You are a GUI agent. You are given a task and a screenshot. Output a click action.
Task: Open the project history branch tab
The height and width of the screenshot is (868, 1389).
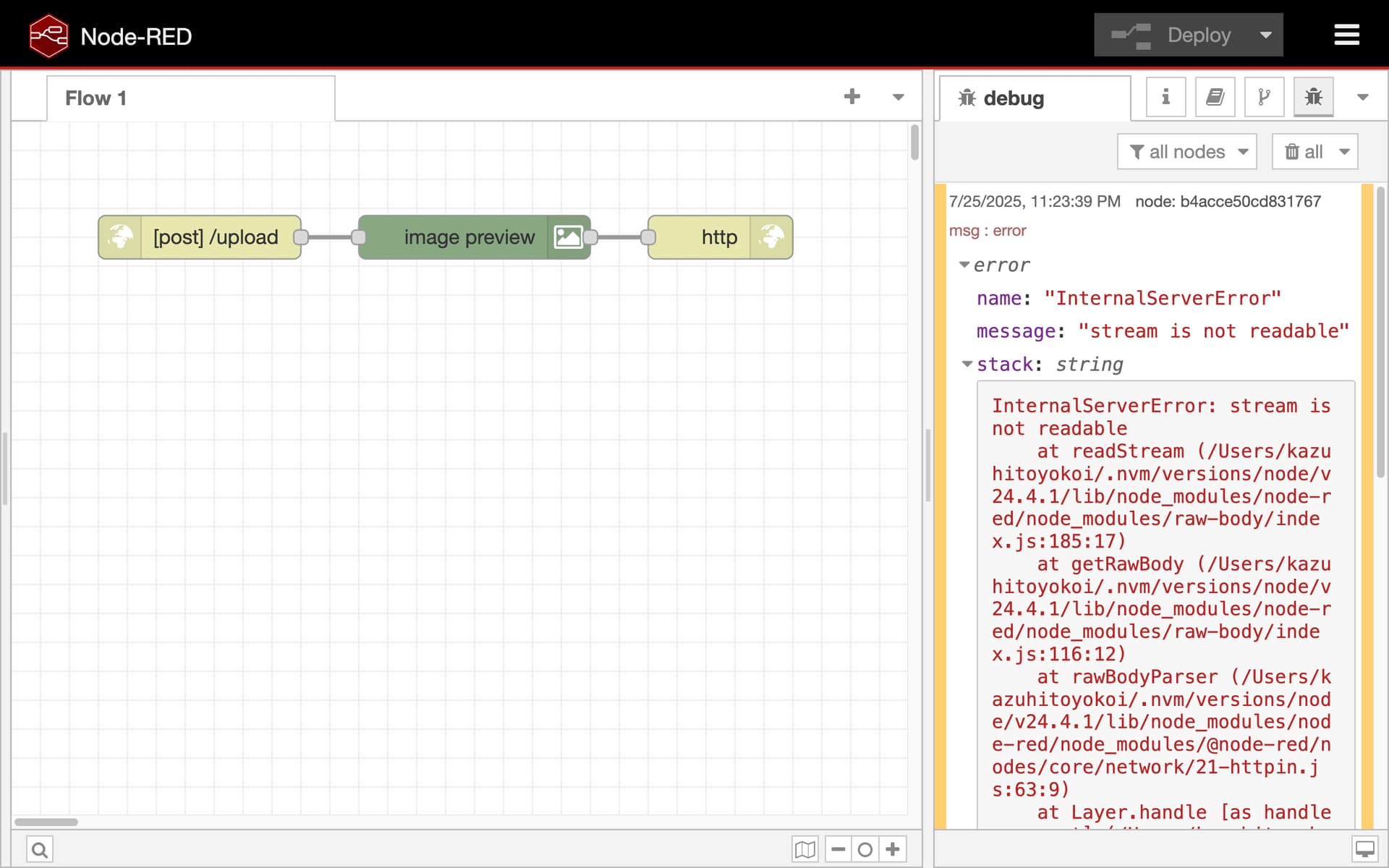click(1264, 97)
